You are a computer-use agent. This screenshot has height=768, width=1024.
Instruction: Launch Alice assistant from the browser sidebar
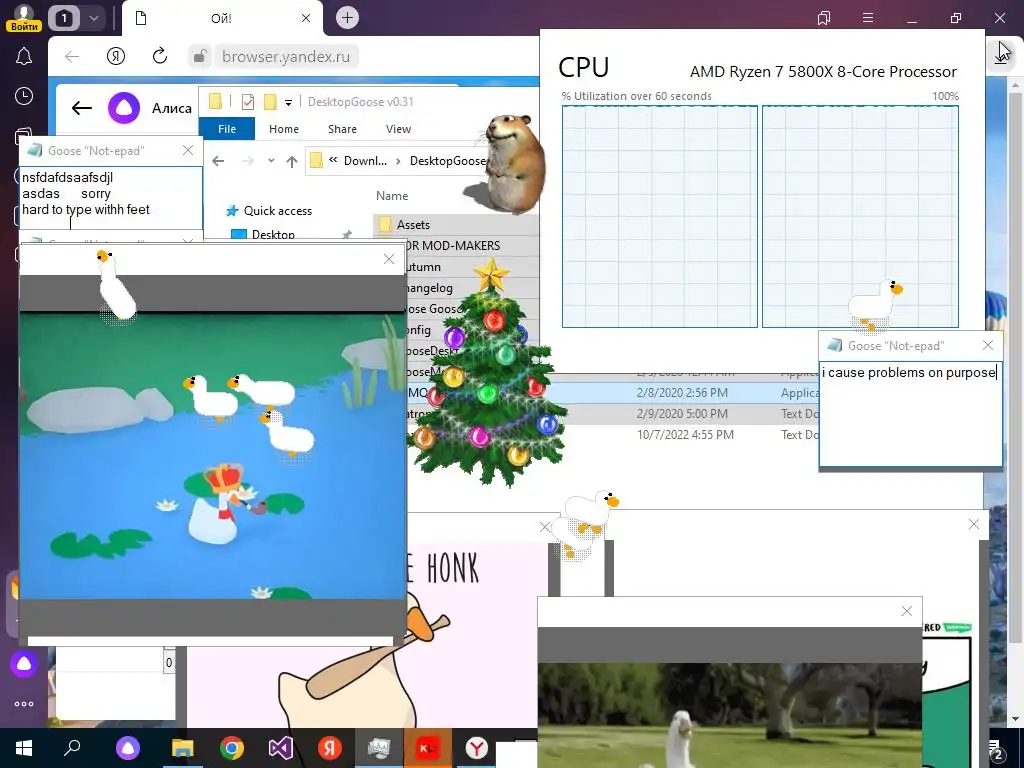point(24,664)
